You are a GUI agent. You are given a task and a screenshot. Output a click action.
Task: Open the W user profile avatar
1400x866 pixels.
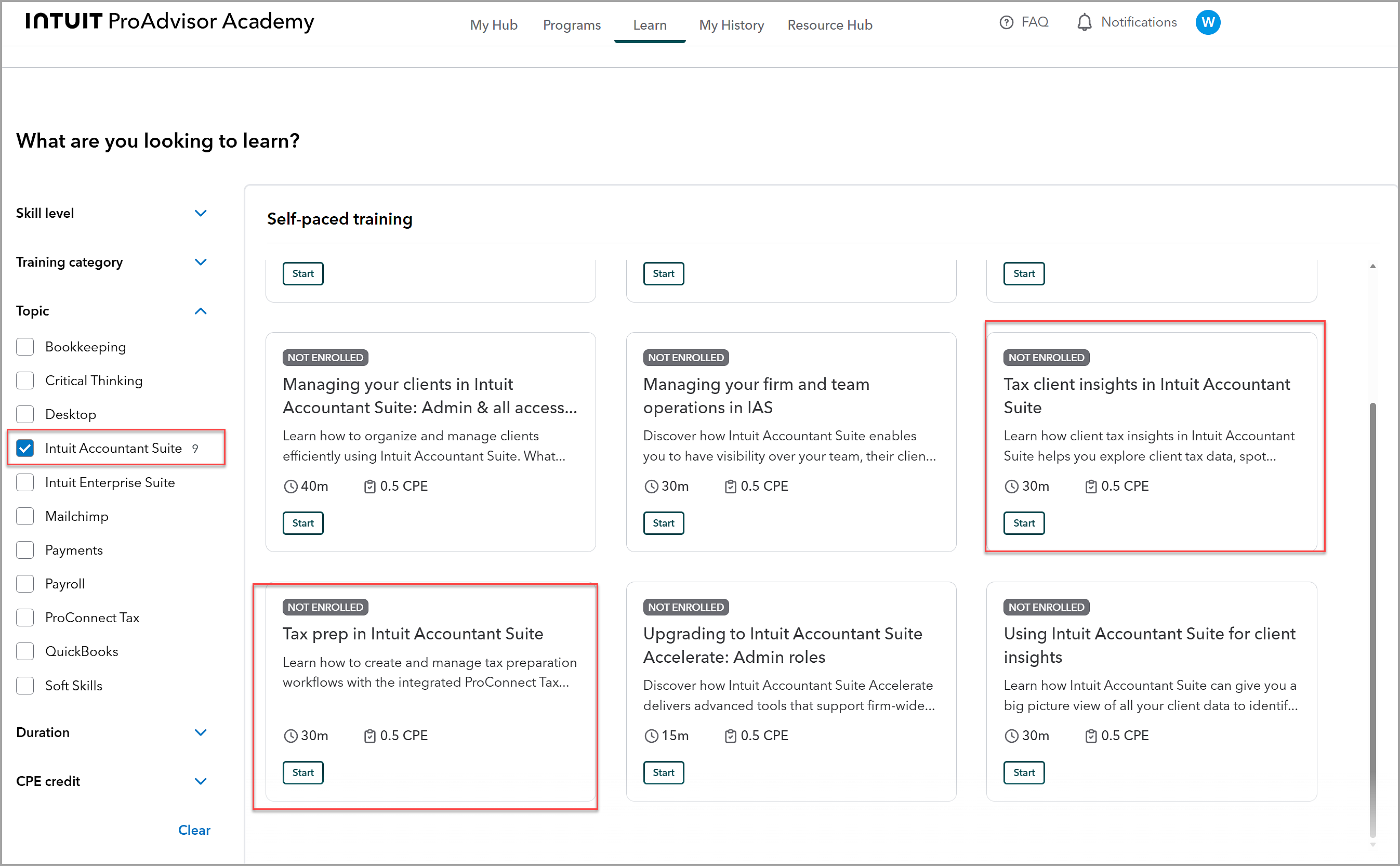1207,22
